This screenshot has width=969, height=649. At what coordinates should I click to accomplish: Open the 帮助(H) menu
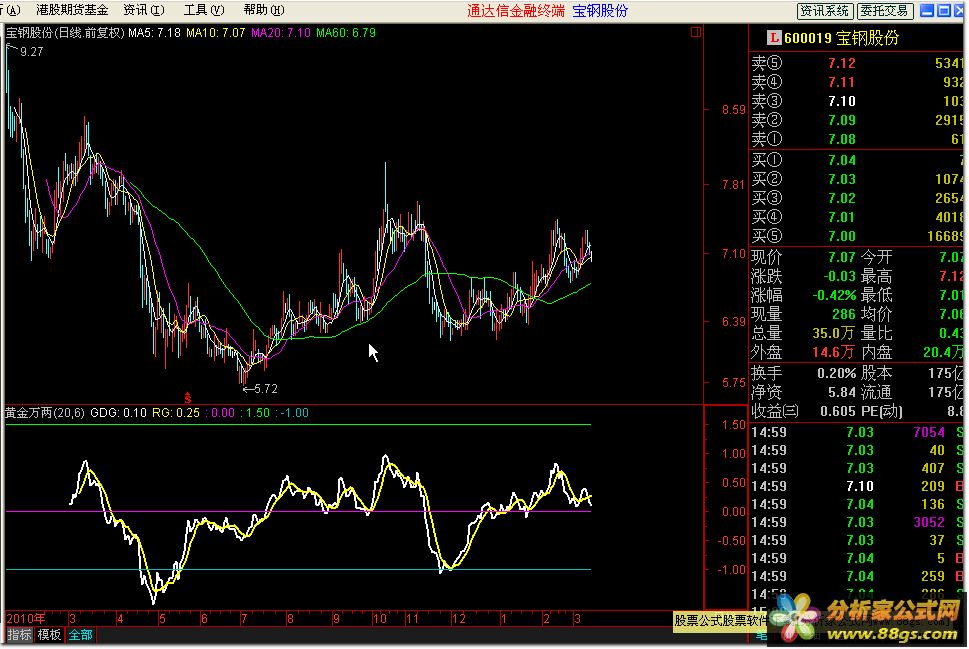coord(264,10)
